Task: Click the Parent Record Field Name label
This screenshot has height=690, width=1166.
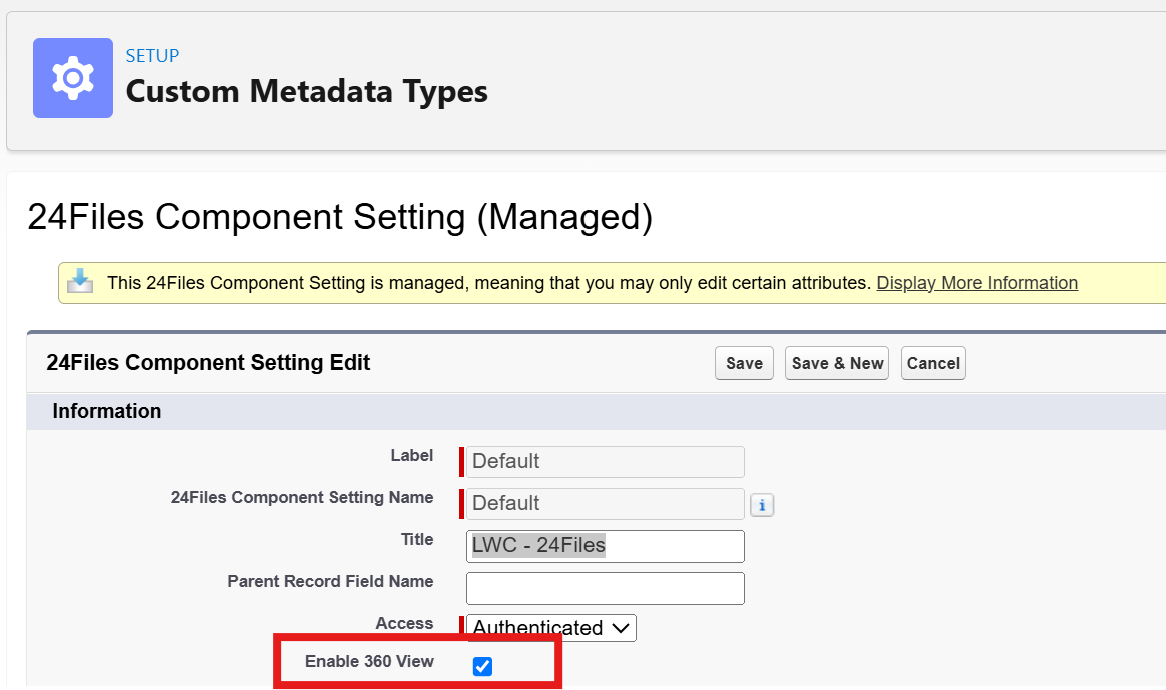Action: (x=330, y=581)
